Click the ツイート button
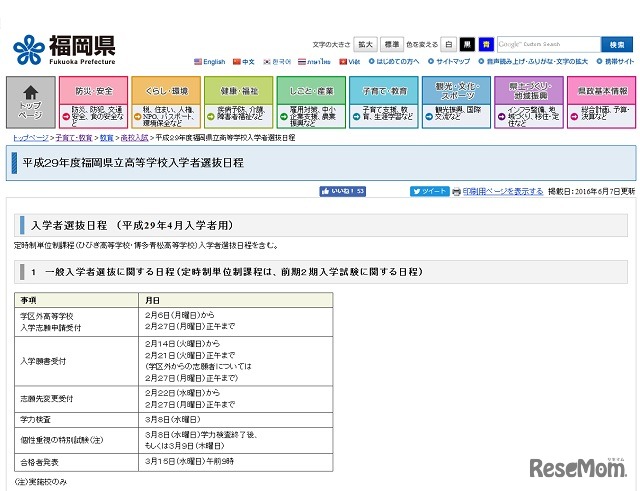This screenshot has width=640, height=491. (x=429, y=191)
